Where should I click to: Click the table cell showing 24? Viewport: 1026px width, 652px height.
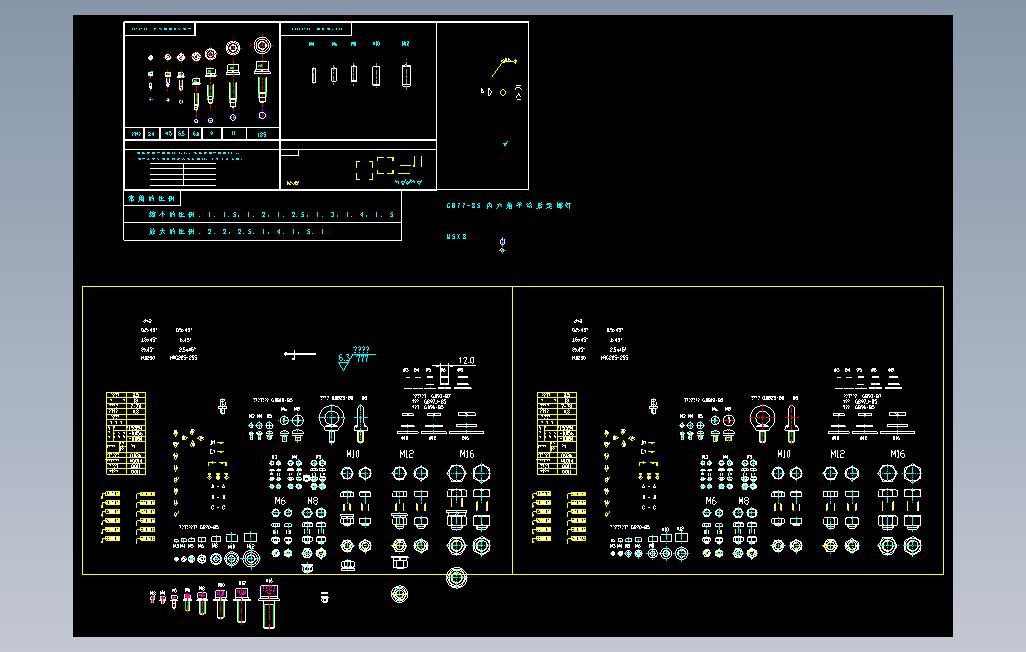[151, 134]
